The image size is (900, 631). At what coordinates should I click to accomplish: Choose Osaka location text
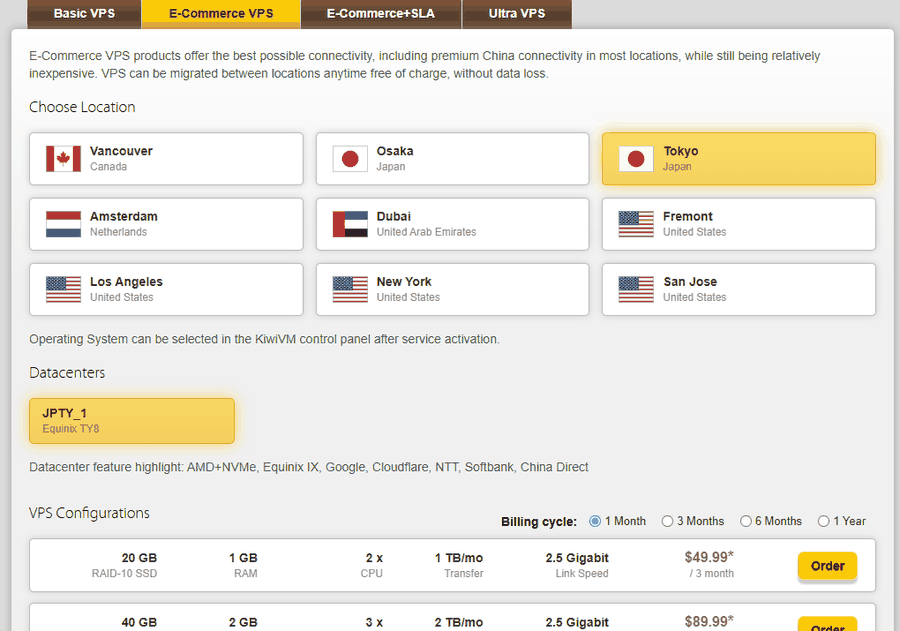click(395, 151)
